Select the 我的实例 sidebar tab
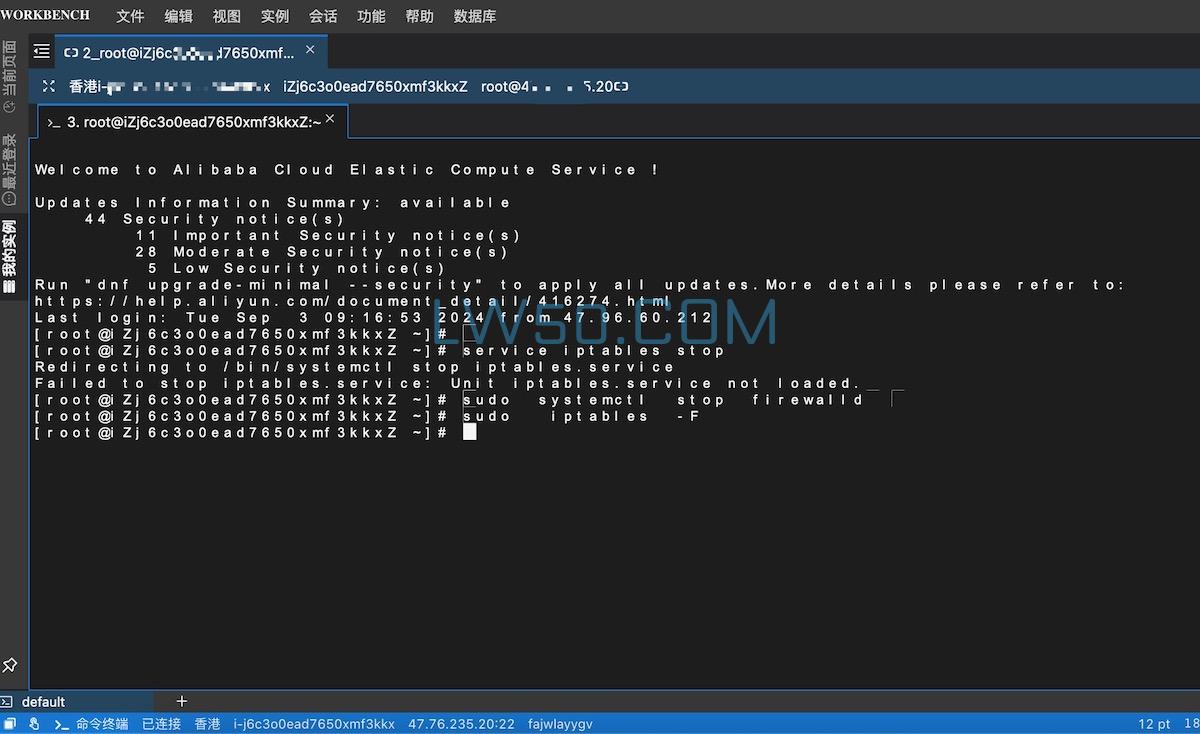 (10, 256)
